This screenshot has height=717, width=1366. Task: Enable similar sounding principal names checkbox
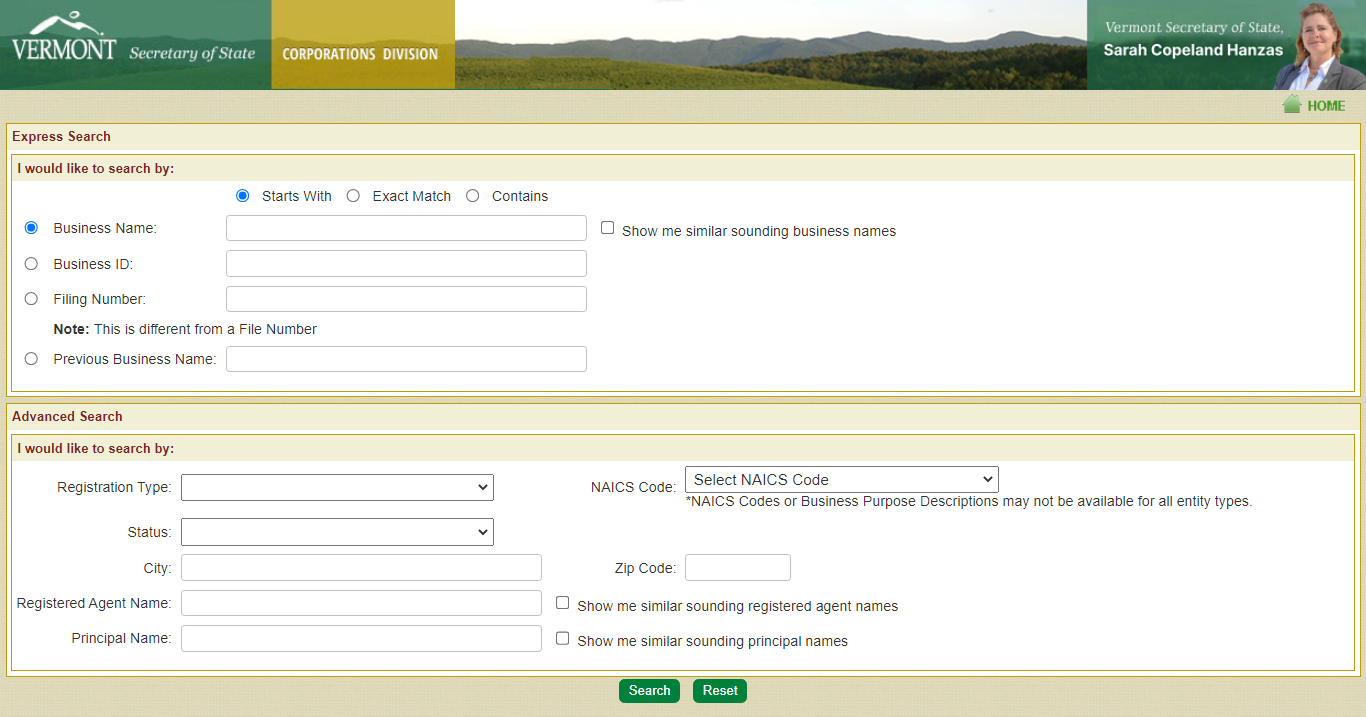pyautogui.click(x=562, y=638)
